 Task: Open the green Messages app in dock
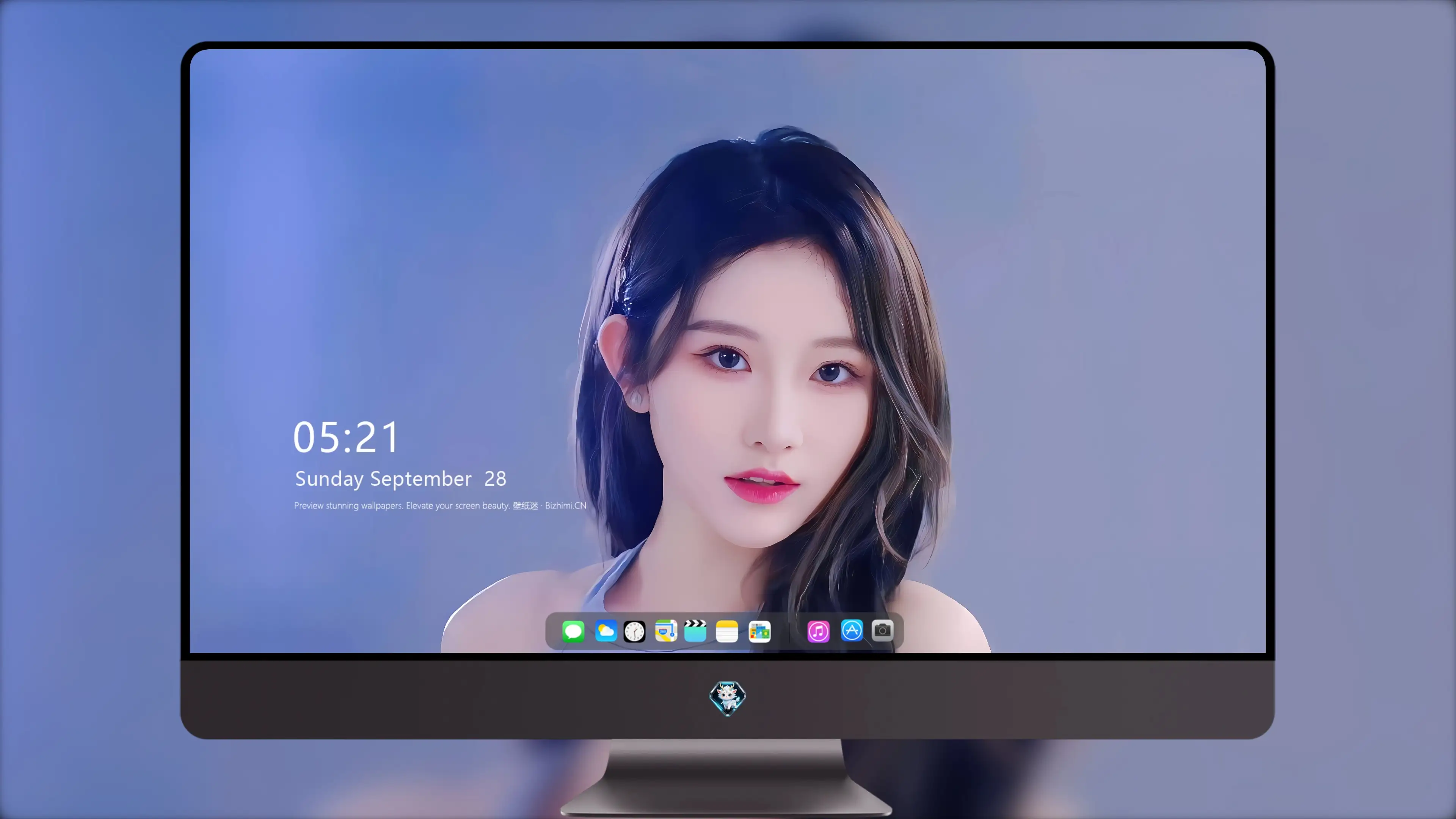573,631
